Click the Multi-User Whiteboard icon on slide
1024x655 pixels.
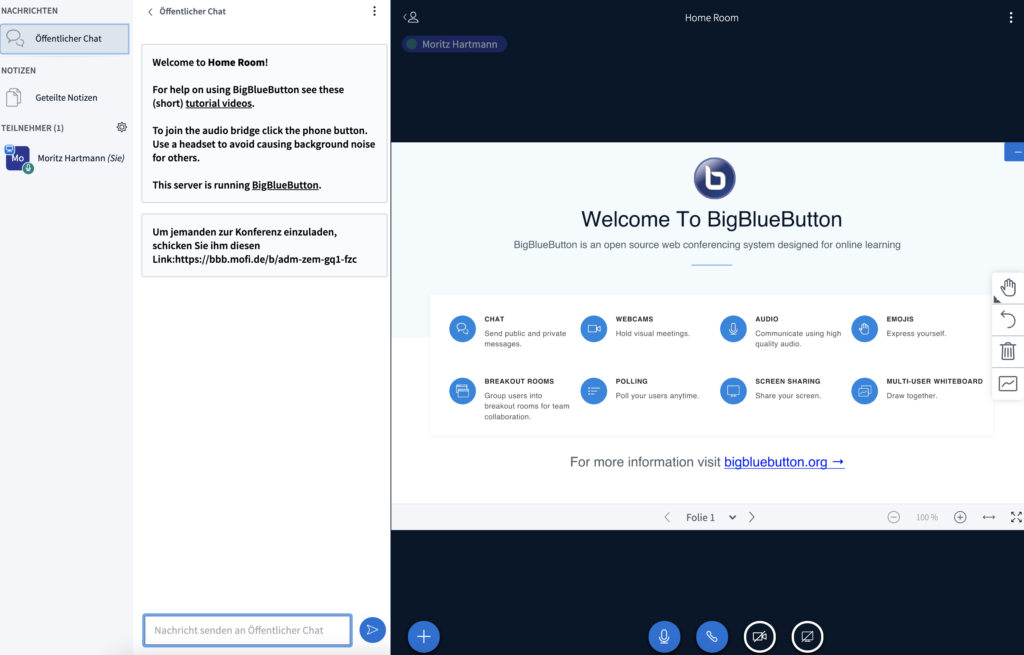coord(865,391)
